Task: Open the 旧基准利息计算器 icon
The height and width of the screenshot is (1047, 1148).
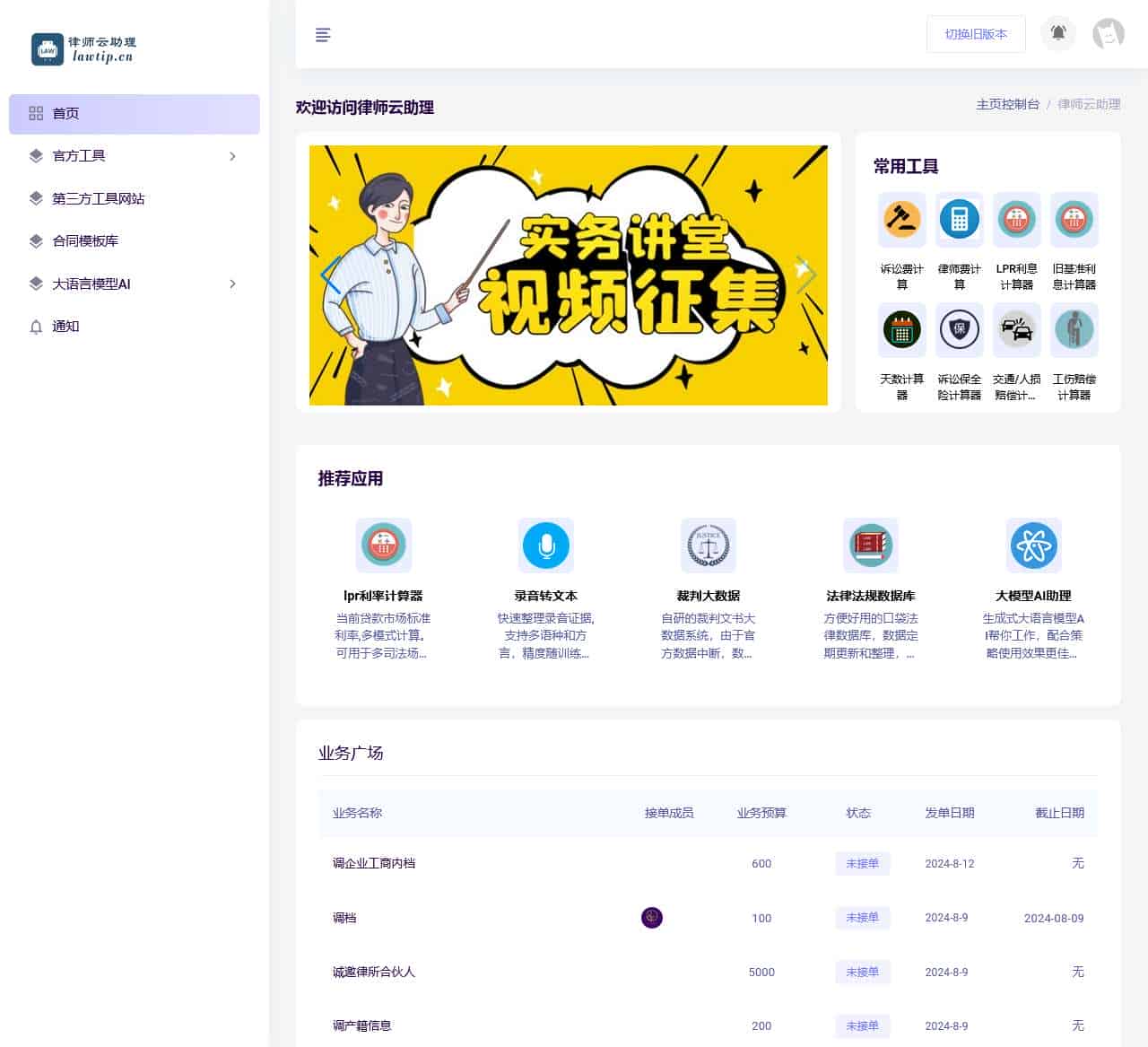Action: 1074,219
